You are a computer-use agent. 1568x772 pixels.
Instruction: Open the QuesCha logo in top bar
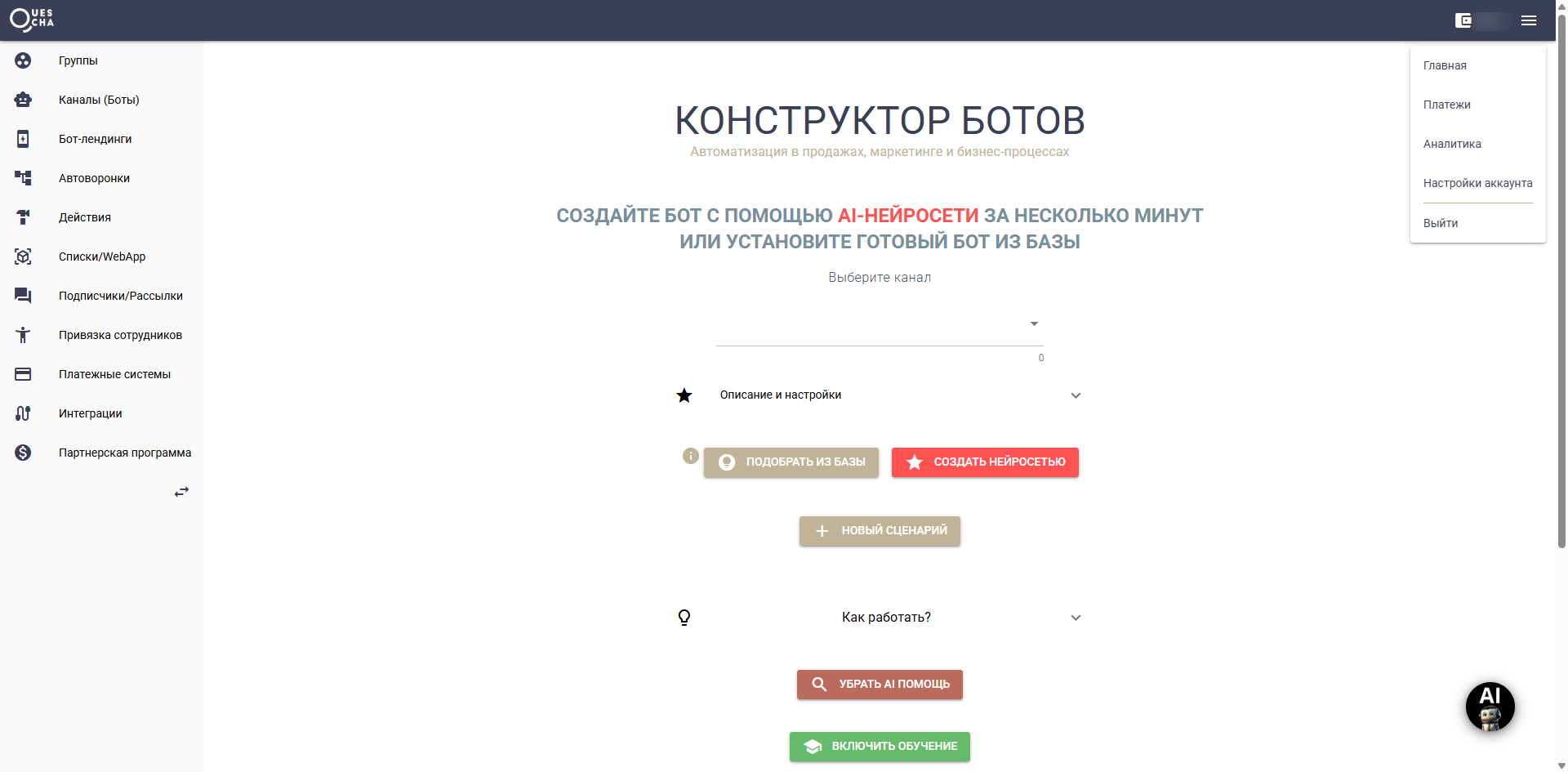[x=31, y=20]
